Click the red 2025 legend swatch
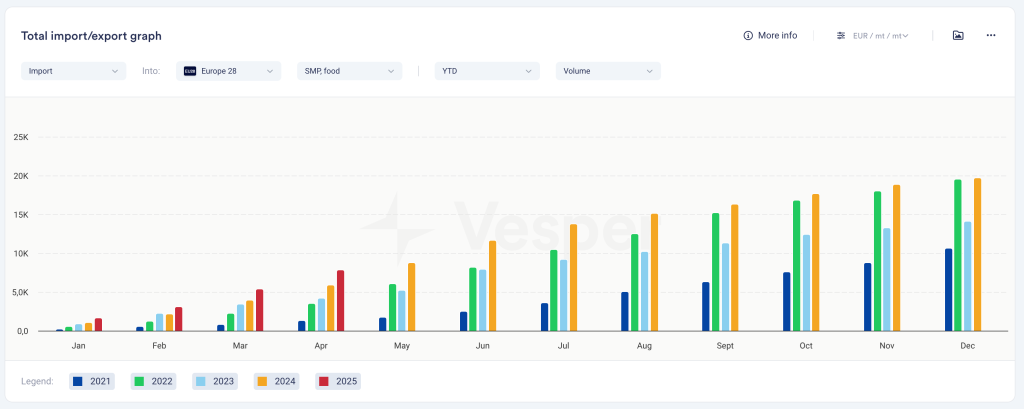Image resolution: width=1024 pixels, height=409 pixels. coord(323,382)
